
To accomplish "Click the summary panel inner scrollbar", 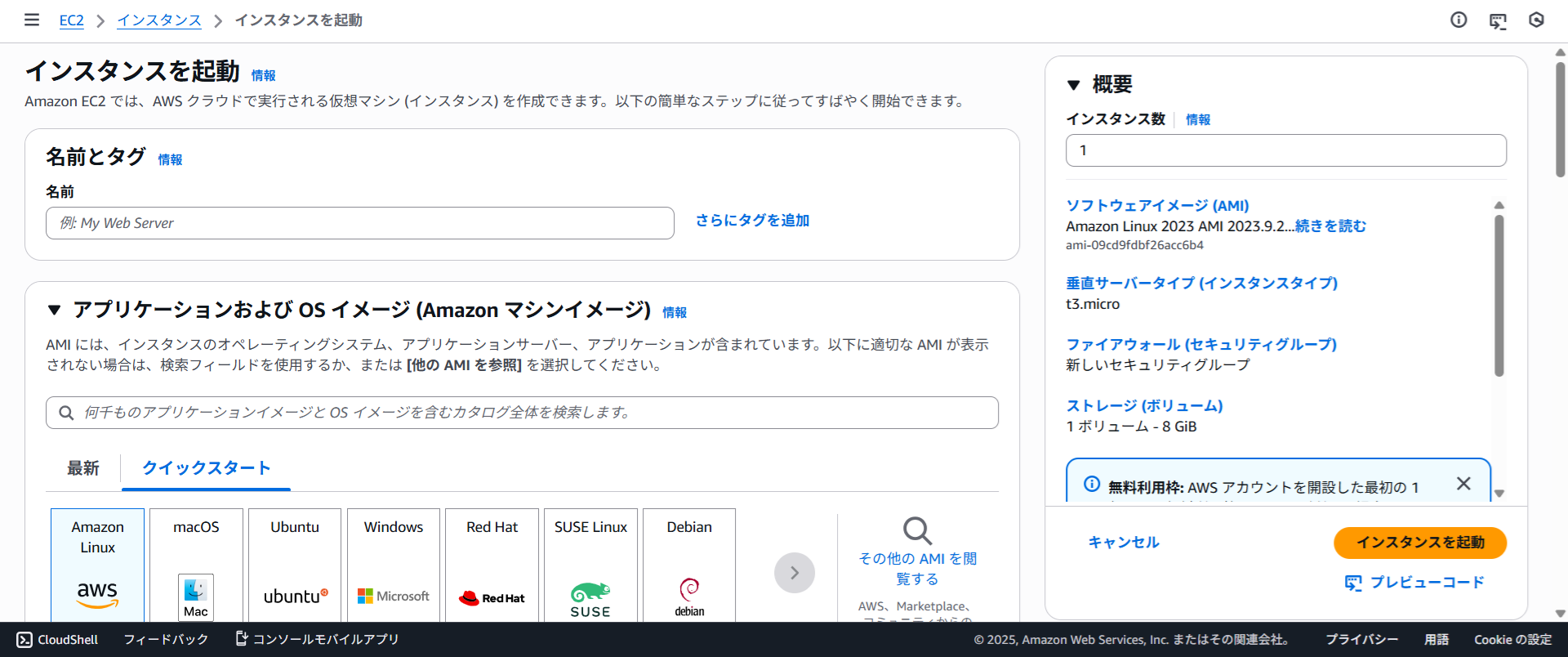I will pyautogui.click(x=1499, y=294).
